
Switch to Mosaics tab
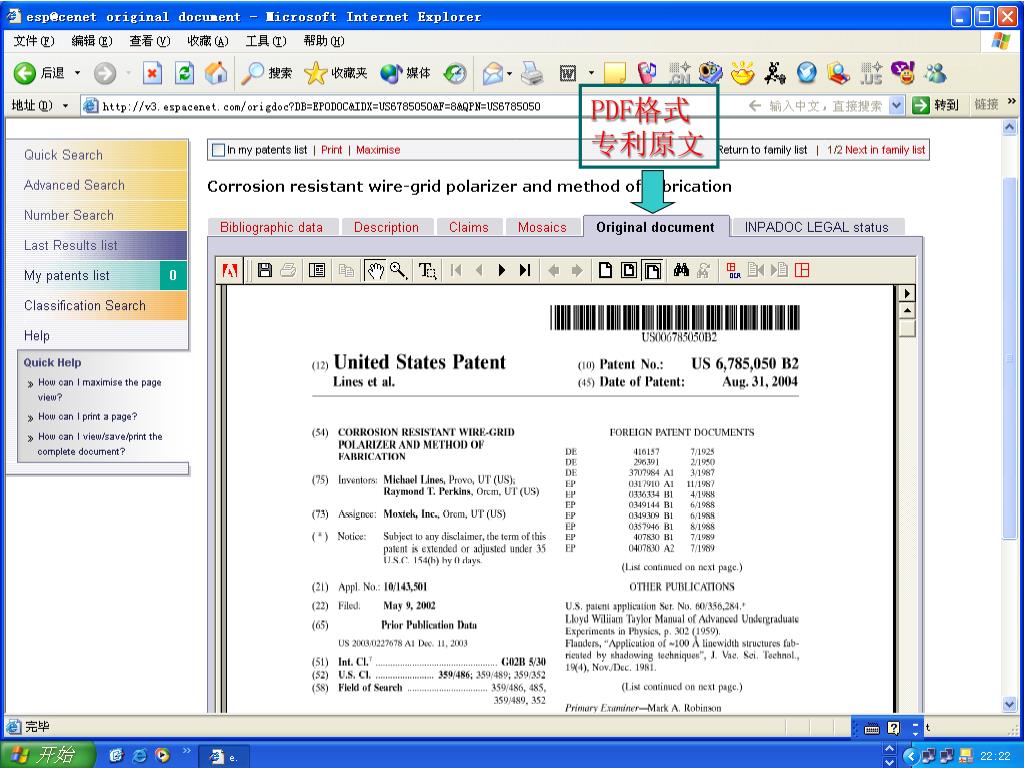click(542, 227)
